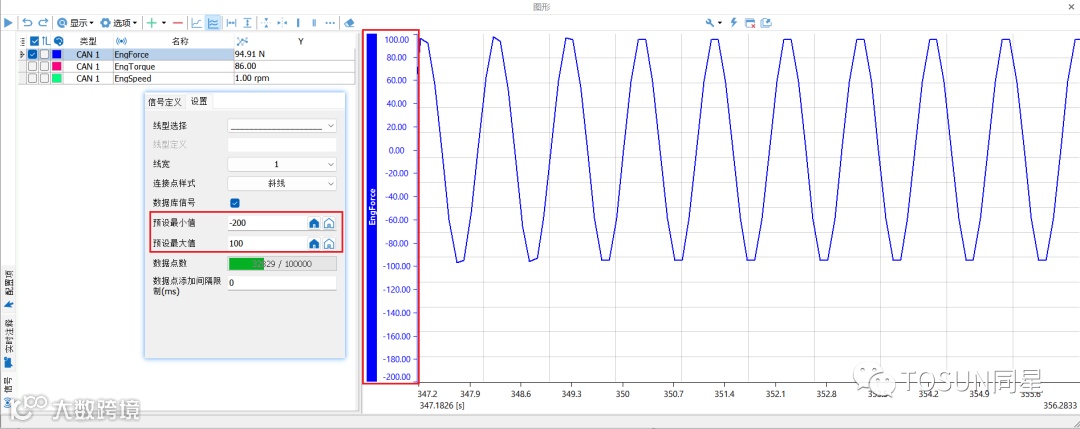Click the pop-out window arrow icon
Viewport: 1080px width, 429px height.
(x=766, y=23)
